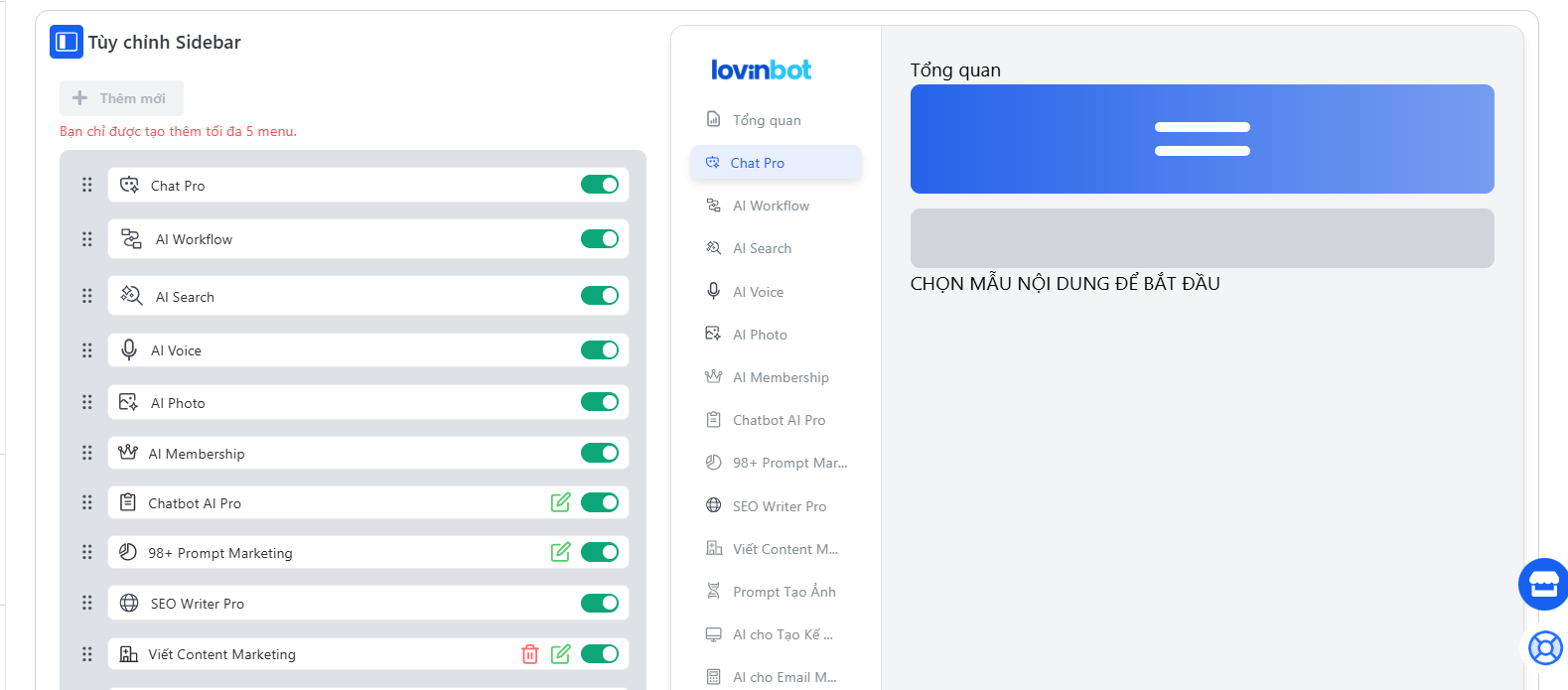The width and height of the screenshot is (1568, 690).
Task: Click the drag handle beside Chat Pro
Action: [87, 185]
